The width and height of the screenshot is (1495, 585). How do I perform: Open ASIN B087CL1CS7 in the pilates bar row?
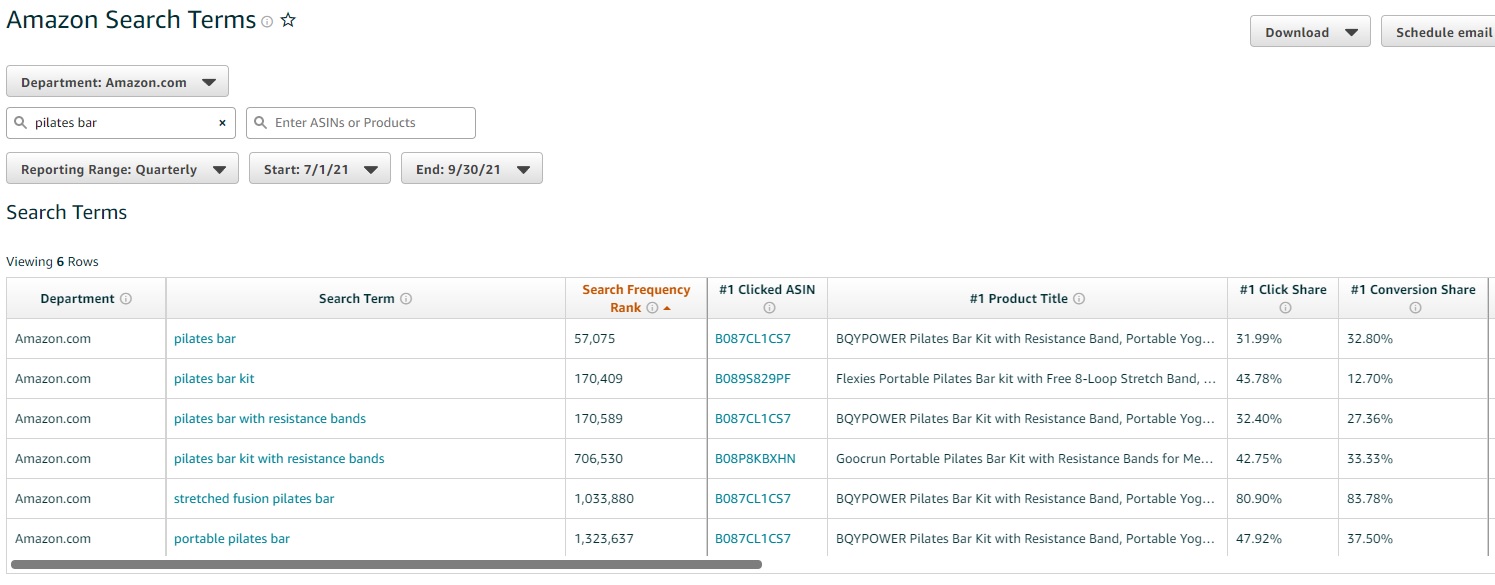click(x=753, y=339)
